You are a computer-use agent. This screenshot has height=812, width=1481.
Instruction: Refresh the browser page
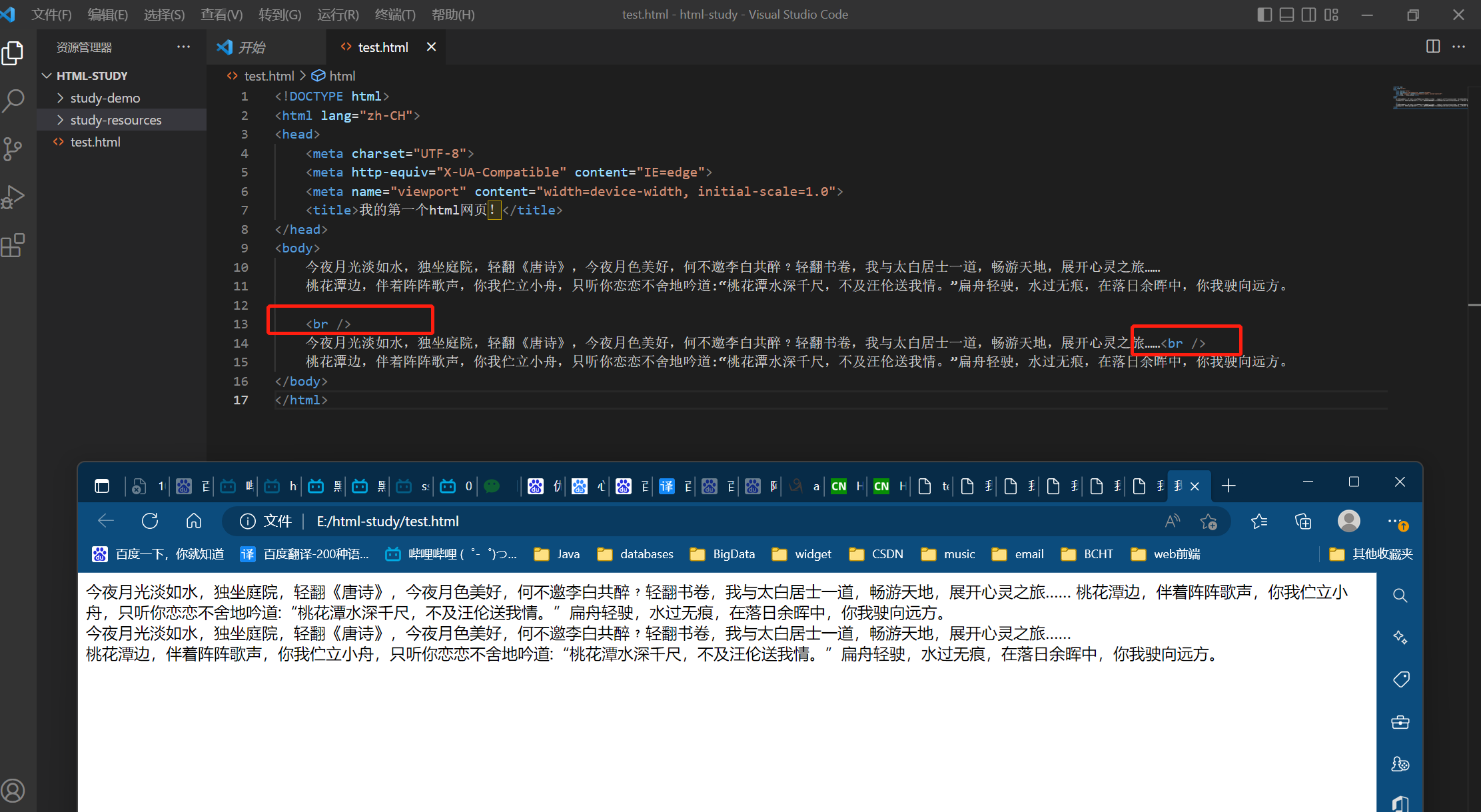pyautogui.click(x=150, y=522)
